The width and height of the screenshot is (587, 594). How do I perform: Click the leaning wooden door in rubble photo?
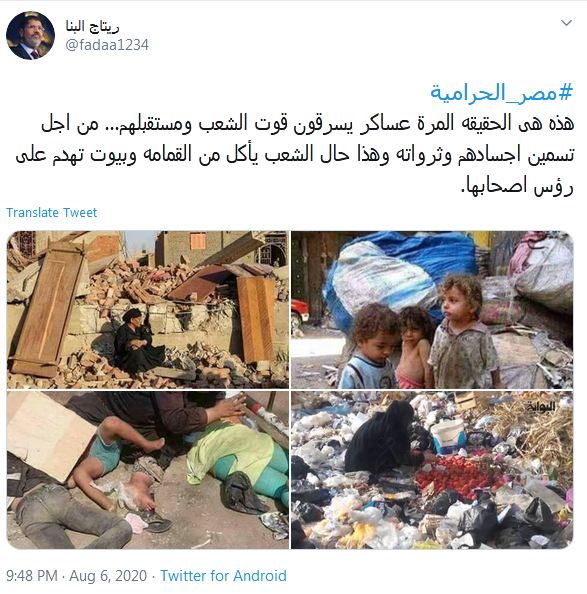(47, 309)
